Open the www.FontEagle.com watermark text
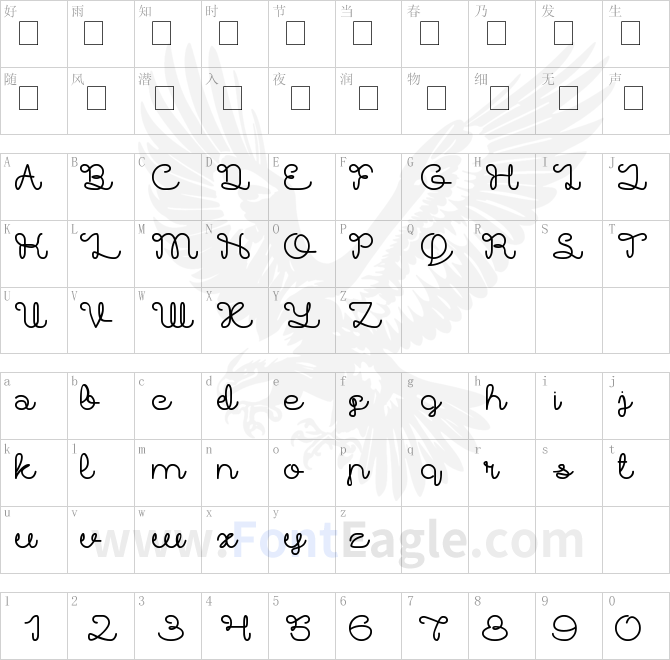Viewport: 670px width, 660px height. click(338, 540)
